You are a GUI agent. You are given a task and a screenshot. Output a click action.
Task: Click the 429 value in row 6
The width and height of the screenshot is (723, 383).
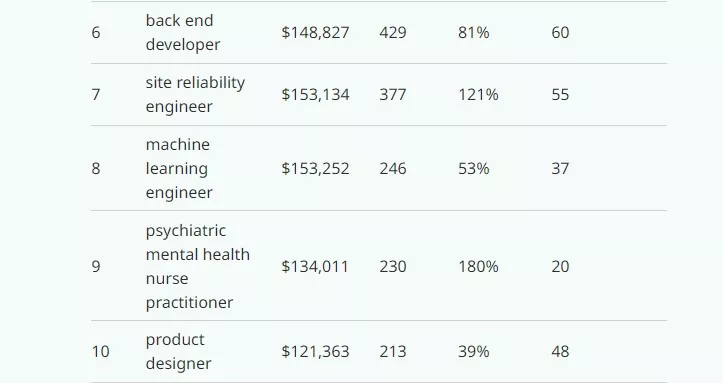click(x=393, y=33)
